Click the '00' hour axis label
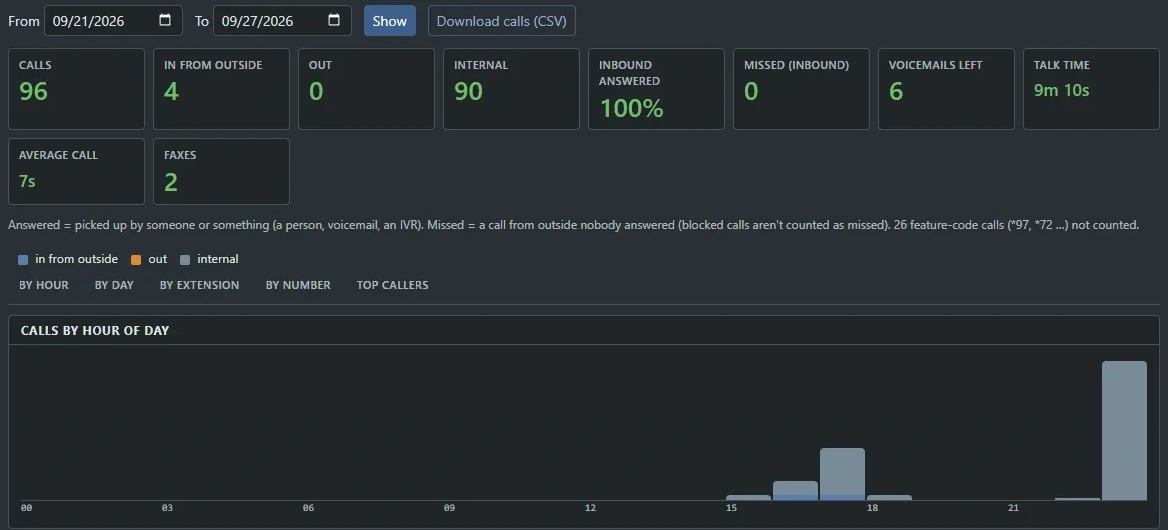This screenshot has height=530, width=1168. click(x=27, y=508)
